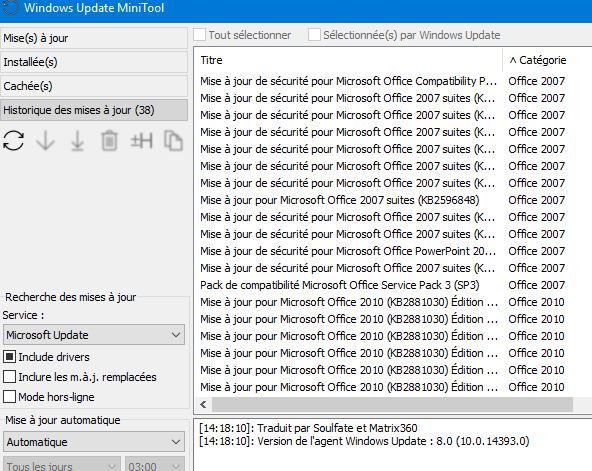
Task: Click the install updates arrow icon
Action: (77, 141)
